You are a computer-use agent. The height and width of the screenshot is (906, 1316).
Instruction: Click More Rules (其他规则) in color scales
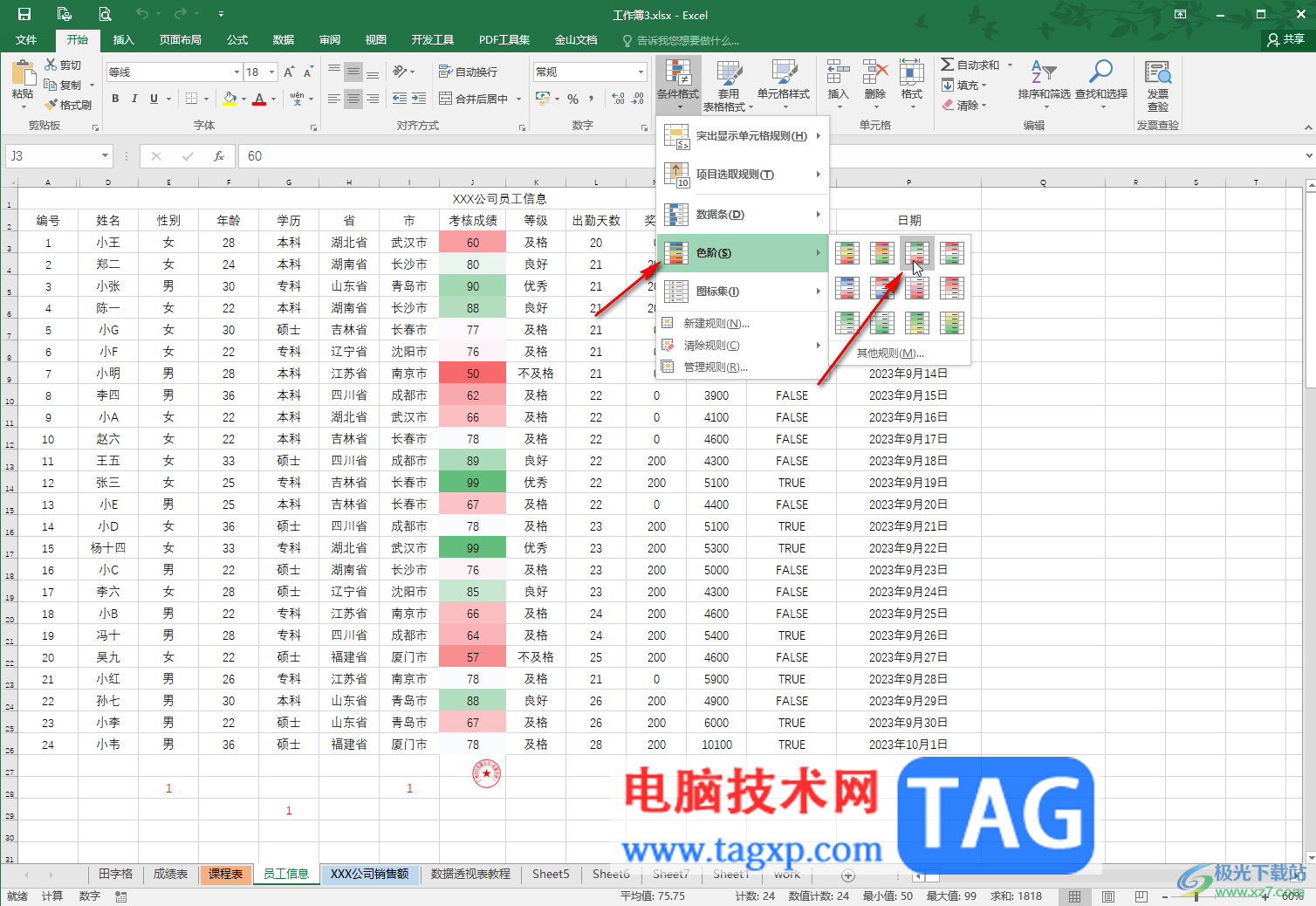point(890,353)
